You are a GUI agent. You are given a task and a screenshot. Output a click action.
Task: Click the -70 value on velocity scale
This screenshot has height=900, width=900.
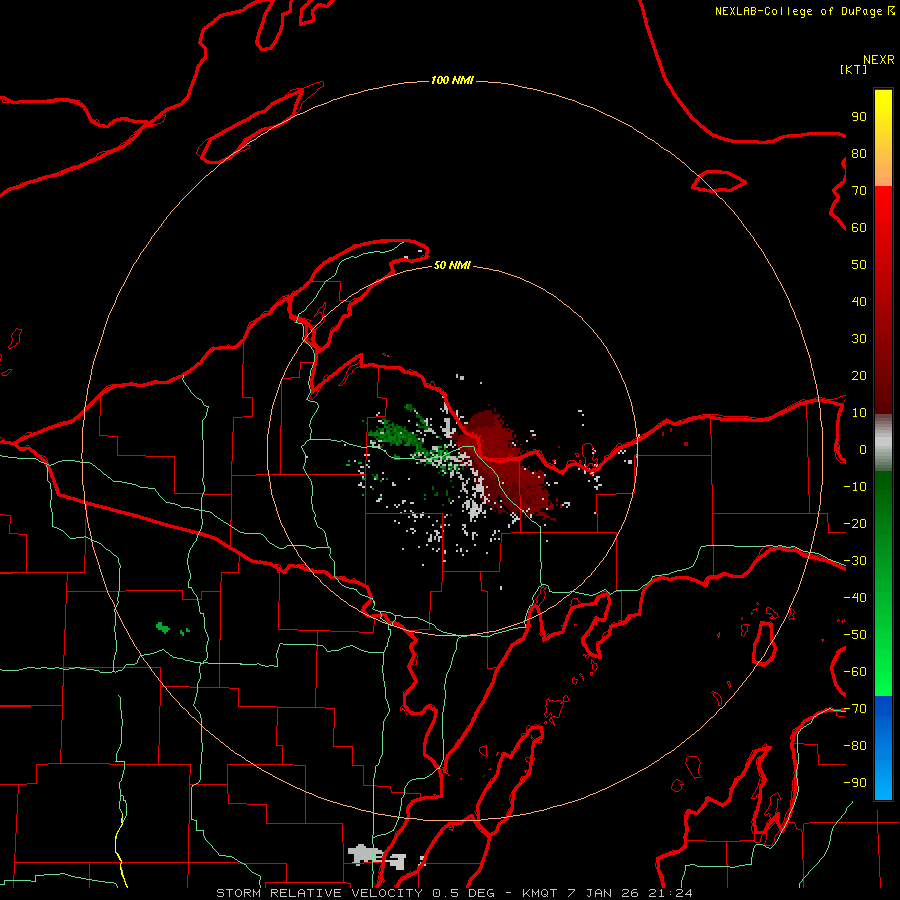855,709
